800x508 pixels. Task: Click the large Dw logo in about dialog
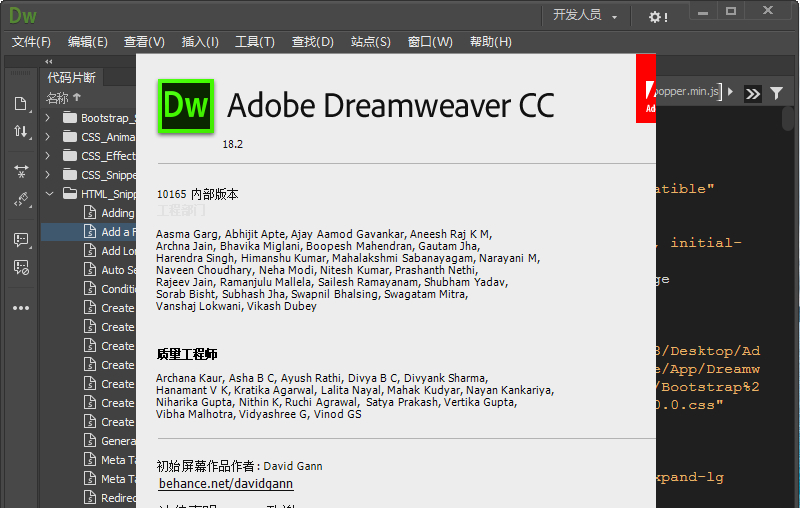point(186,106)
